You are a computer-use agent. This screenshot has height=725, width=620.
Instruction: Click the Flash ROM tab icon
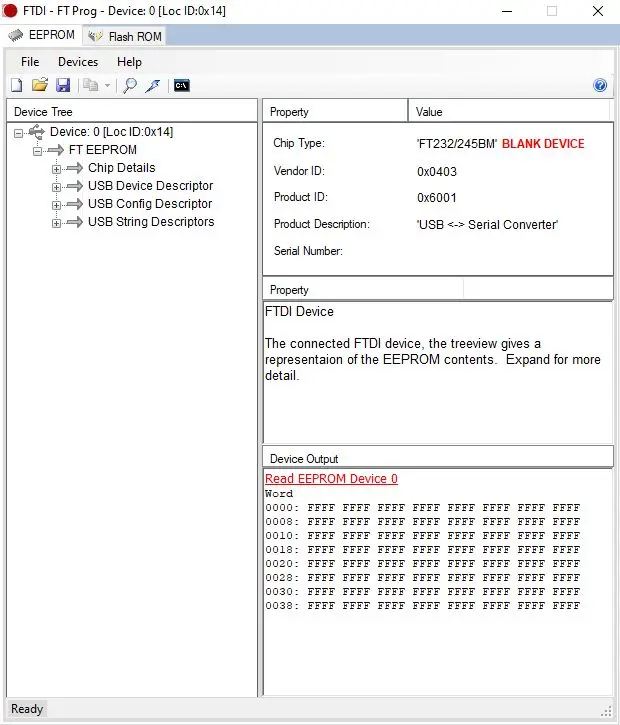(x=95, y=36)
